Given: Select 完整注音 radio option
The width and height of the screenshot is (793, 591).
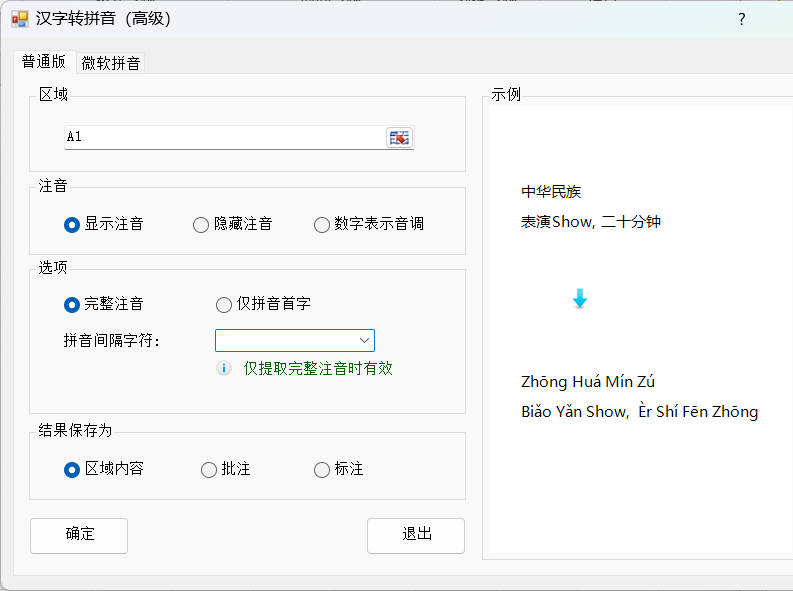Looking at the screenshot, I should pyautogui.click(x=72, y=304).
